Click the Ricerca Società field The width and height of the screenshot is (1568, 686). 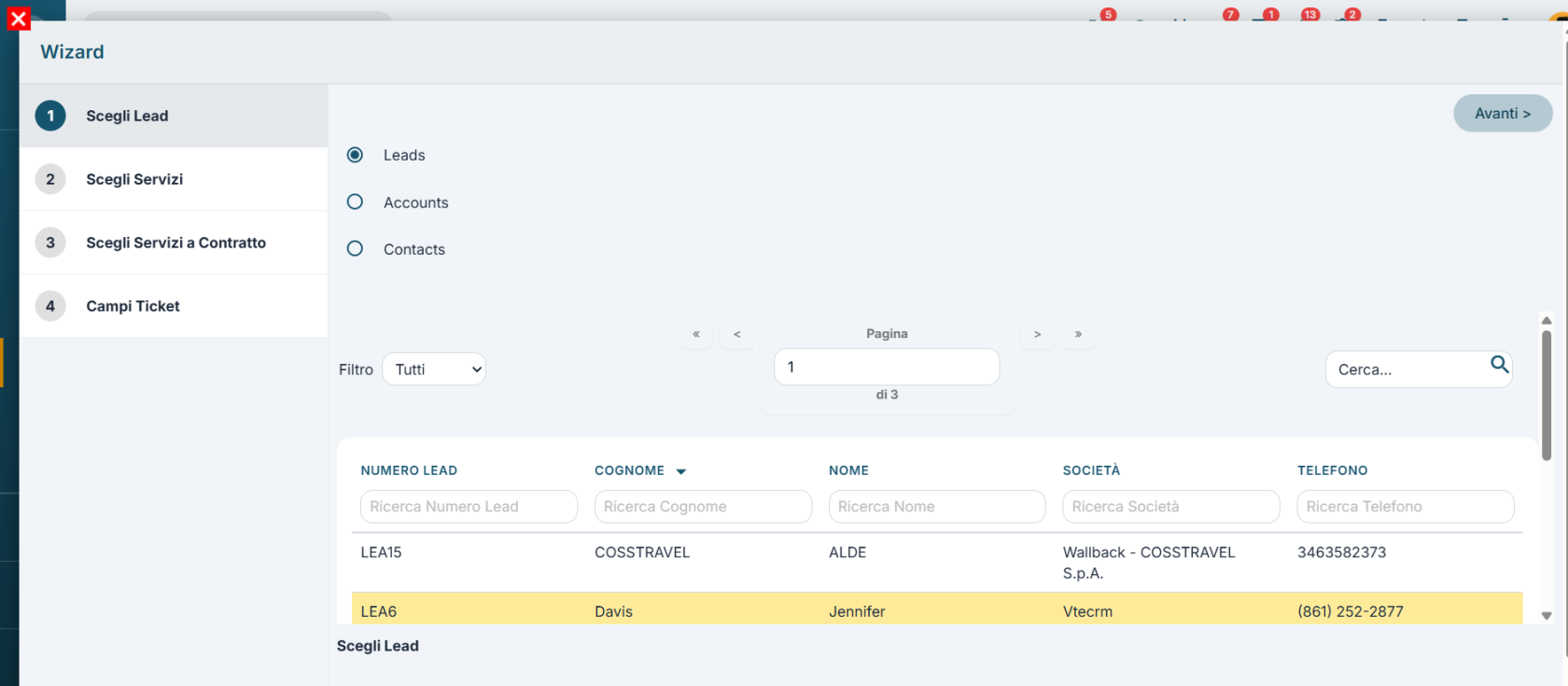click(x=1171, y=507)
